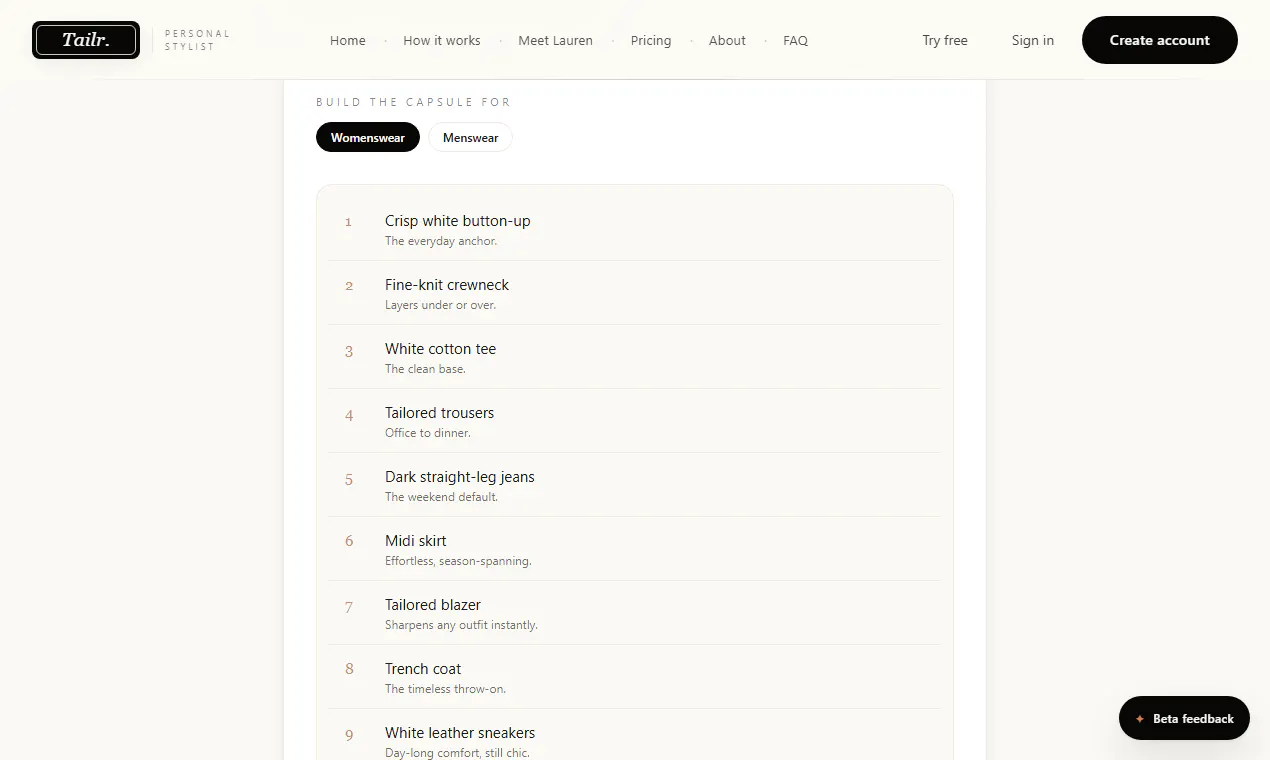Select the Fine-knit crewneck item
Image resolution: width=1270 pixels, height=760 pixels.
(x=634, y=293)
